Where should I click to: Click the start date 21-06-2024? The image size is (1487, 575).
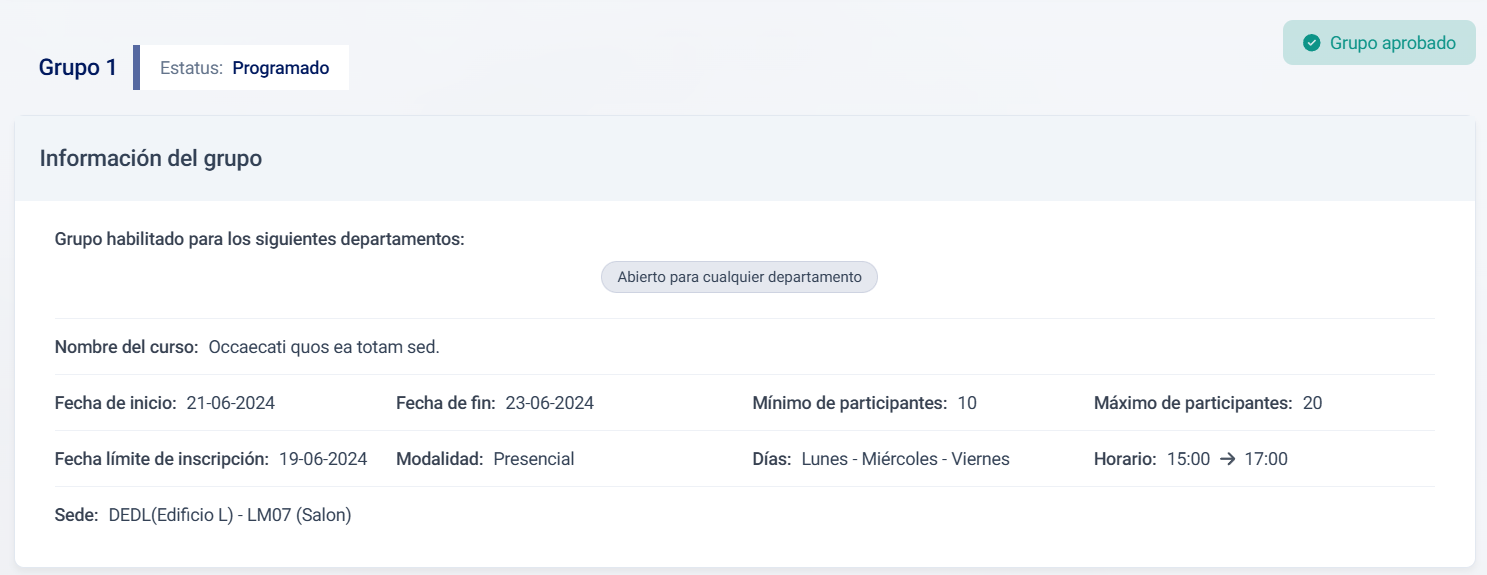tap(231, 403)
